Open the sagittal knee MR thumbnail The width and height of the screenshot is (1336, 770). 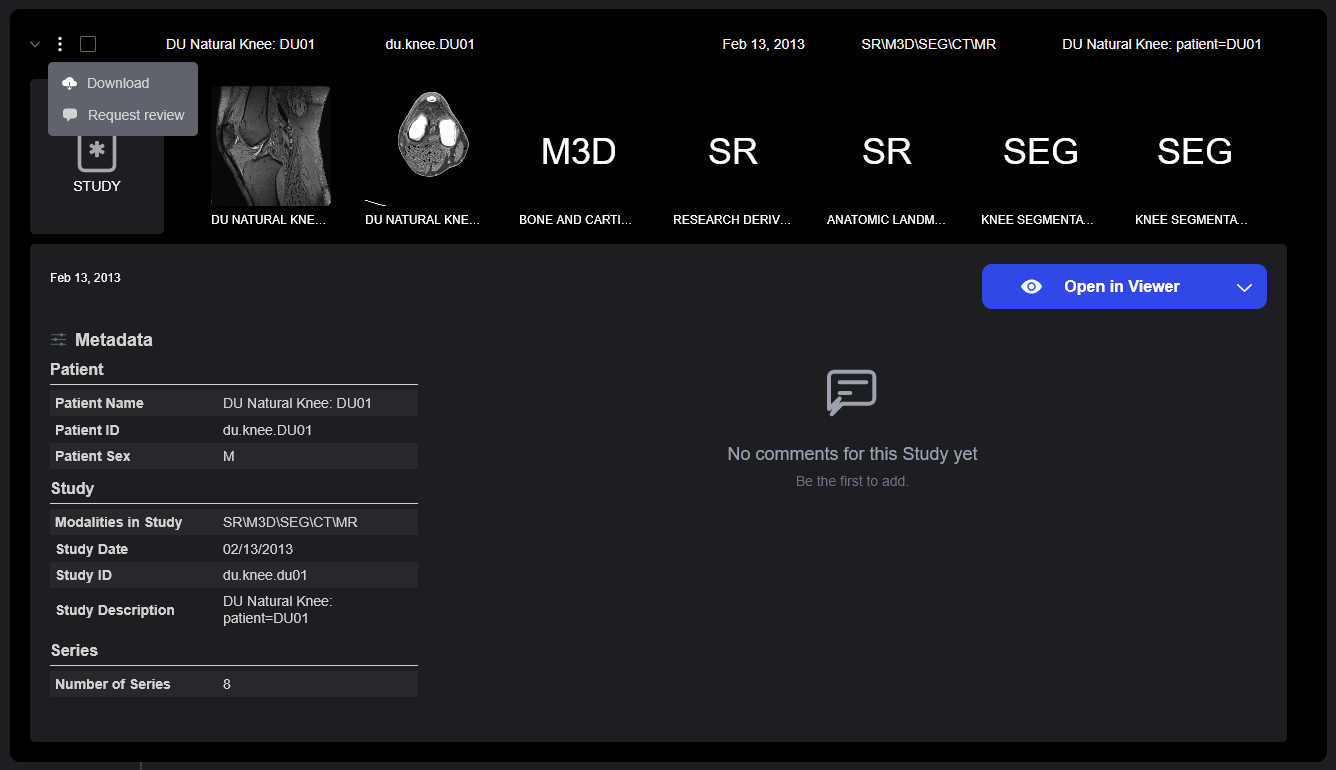pos(271,146)
